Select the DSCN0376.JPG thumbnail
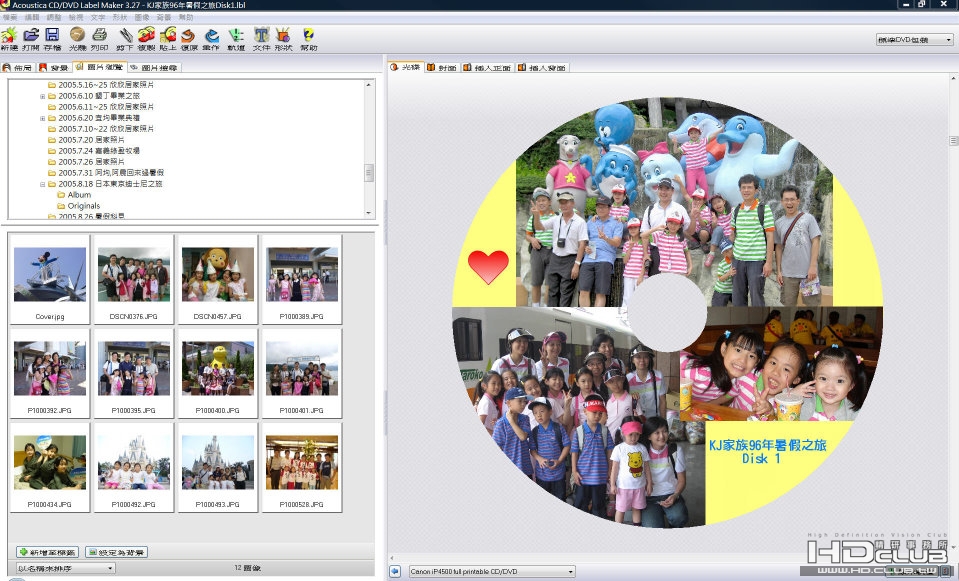This screenshot has width=959, height=581. (x=133, y=279)
